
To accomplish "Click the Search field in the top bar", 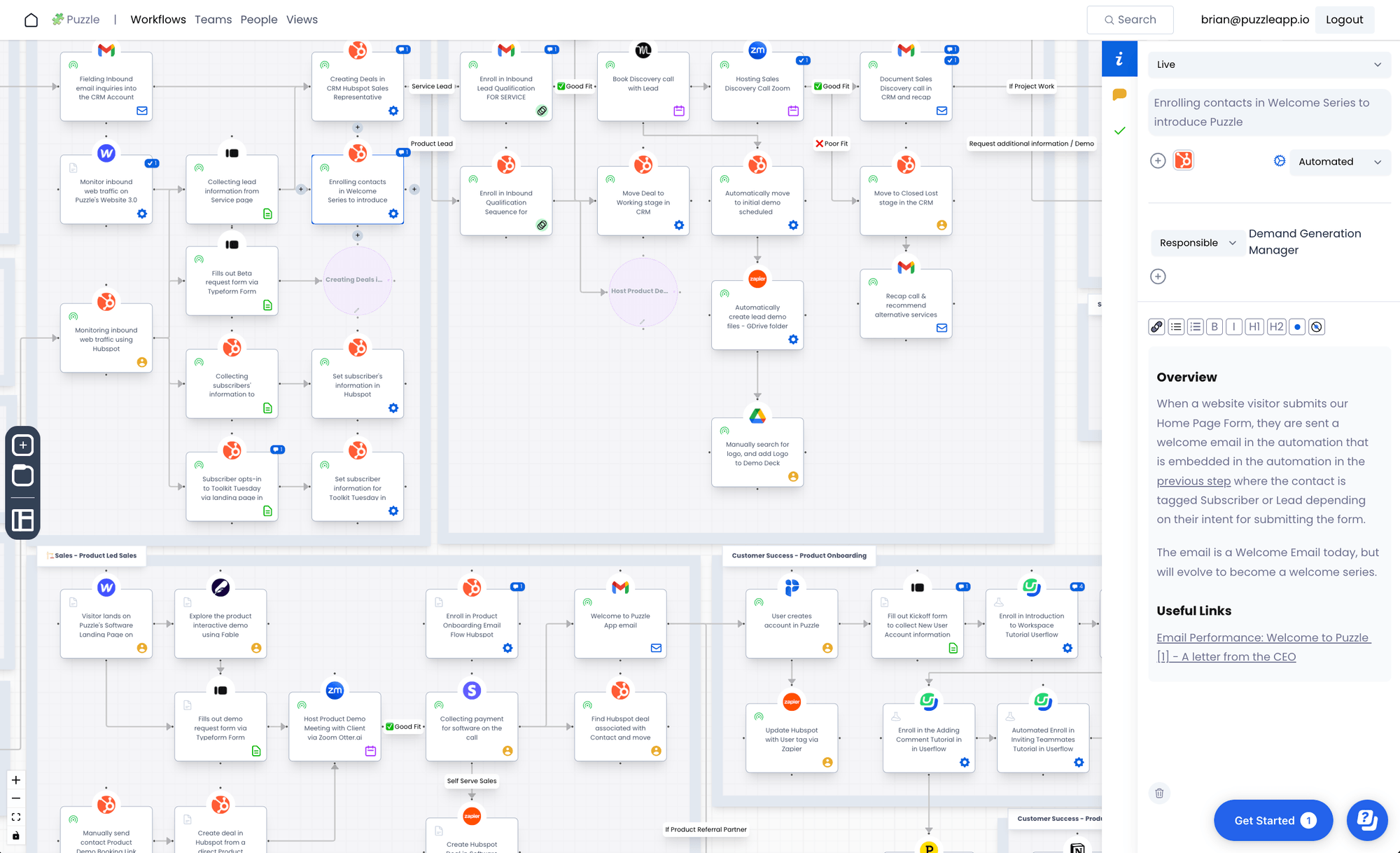I will 1130,20.
